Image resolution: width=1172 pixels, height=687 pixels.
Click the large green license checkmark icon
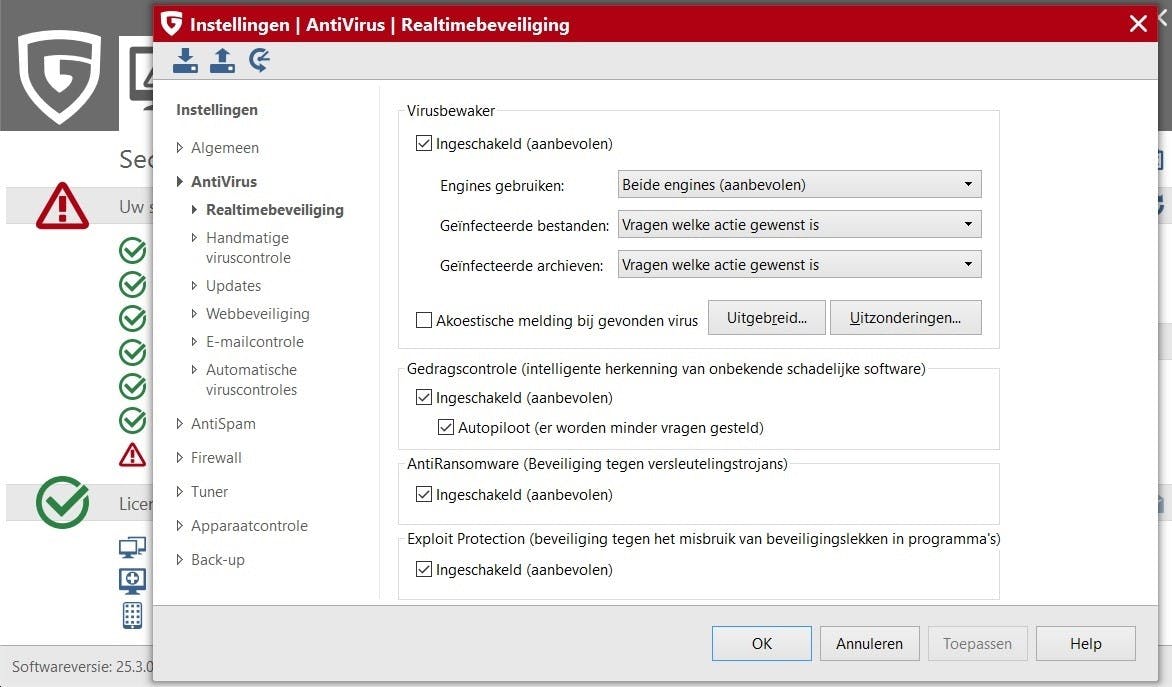pyautogui.click(x=62, y=502)
